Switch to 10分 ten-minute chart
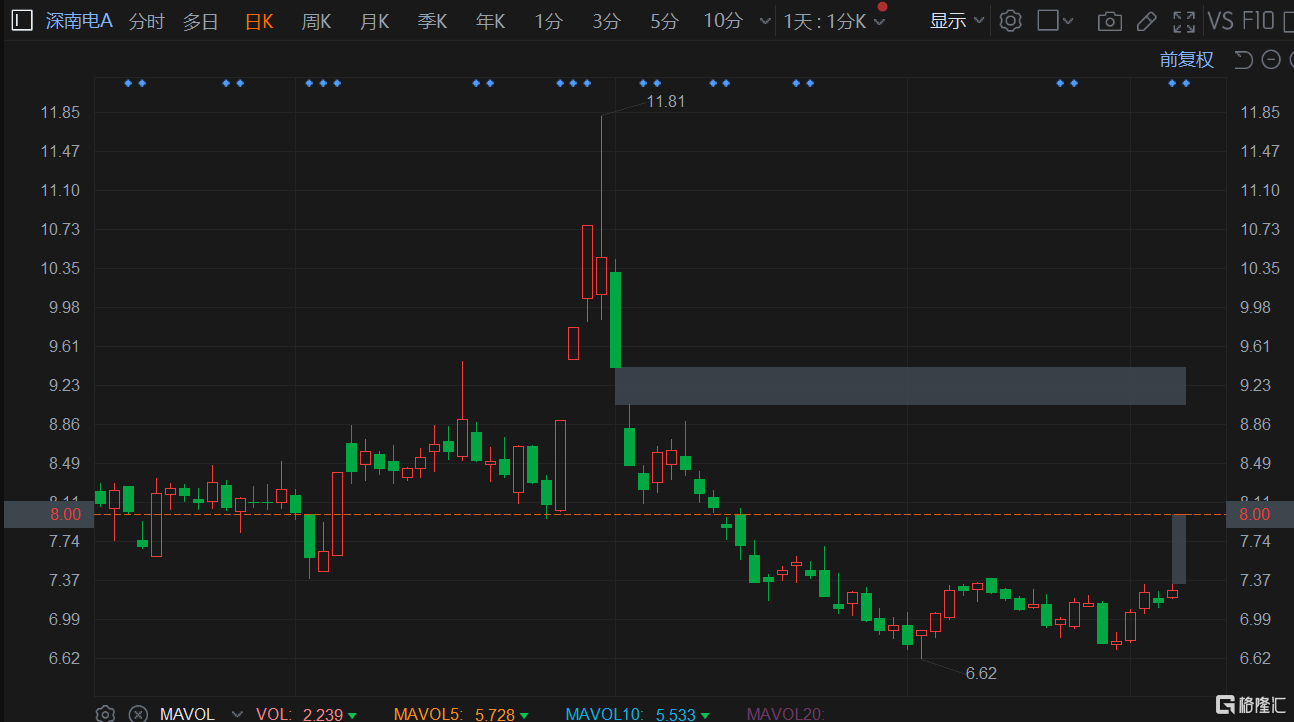1294x722 pixels. (x=723, y=21)
